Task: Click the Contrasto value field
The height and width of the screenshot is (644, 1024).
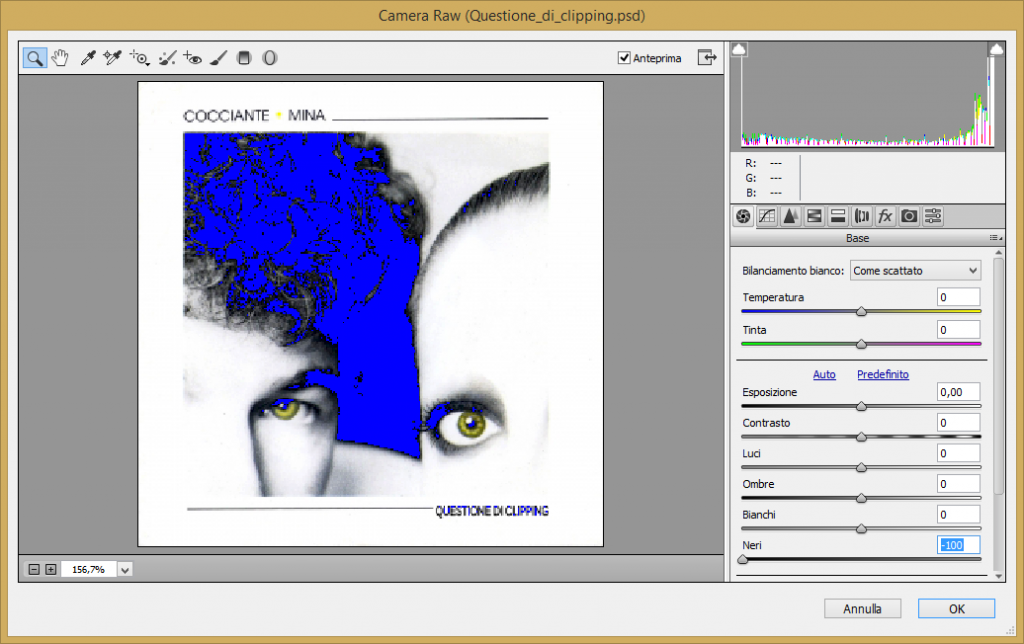Action: [x=958, y=423]
